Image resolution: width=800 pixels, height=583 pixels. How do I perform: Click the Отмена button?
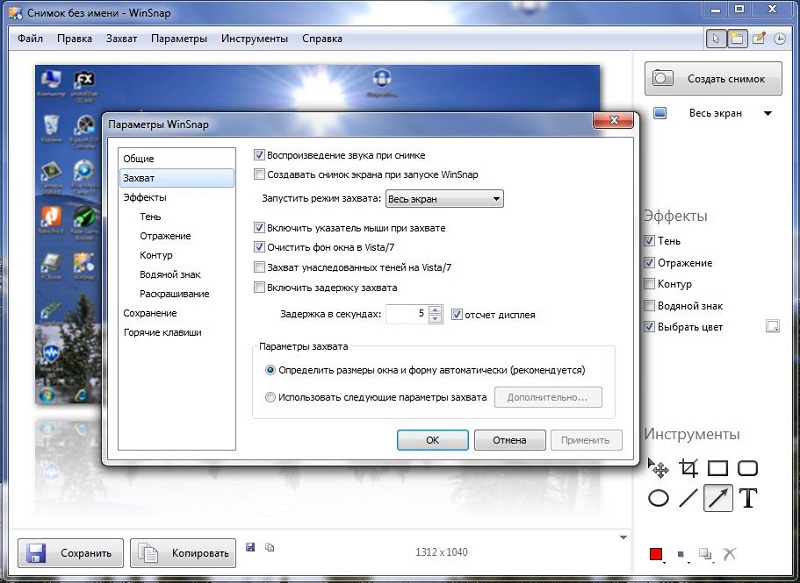(x=510, y=440)
